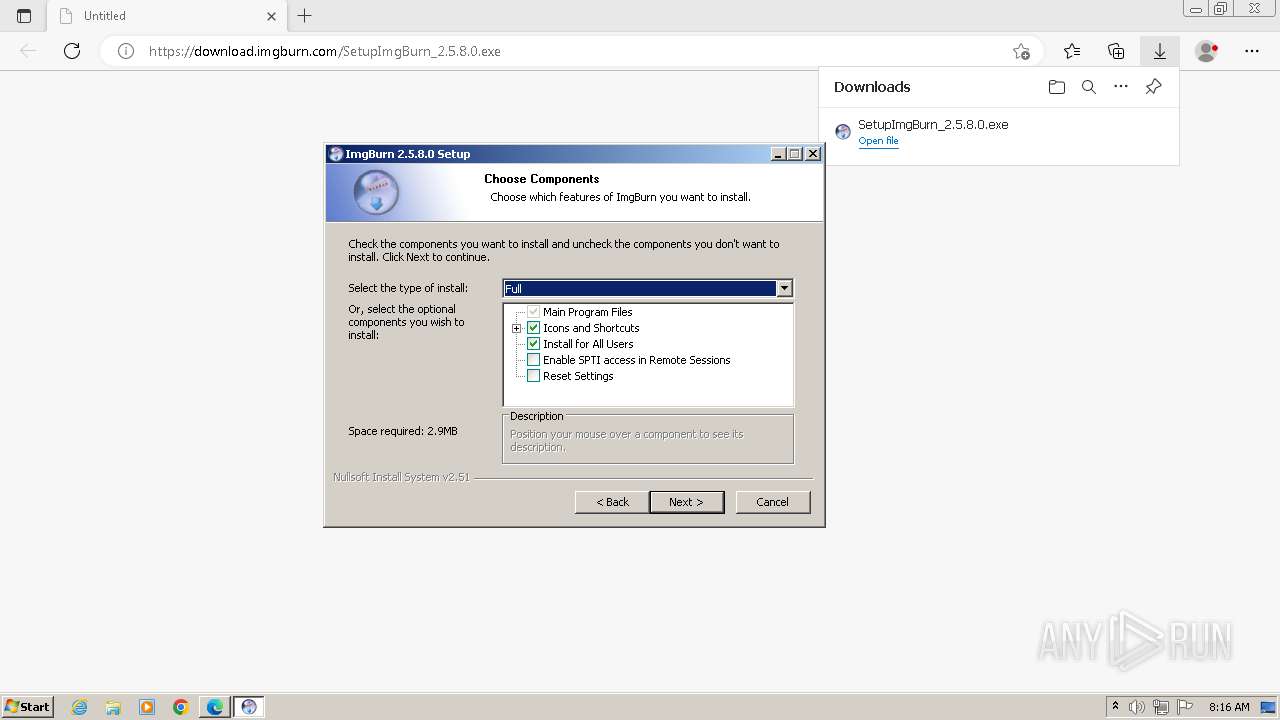The width and height of the screenshot is (1280, 720).
Task: Enable SPTI access in Remote Sessions
Action: pyautogui.click(x=533, y=360)
